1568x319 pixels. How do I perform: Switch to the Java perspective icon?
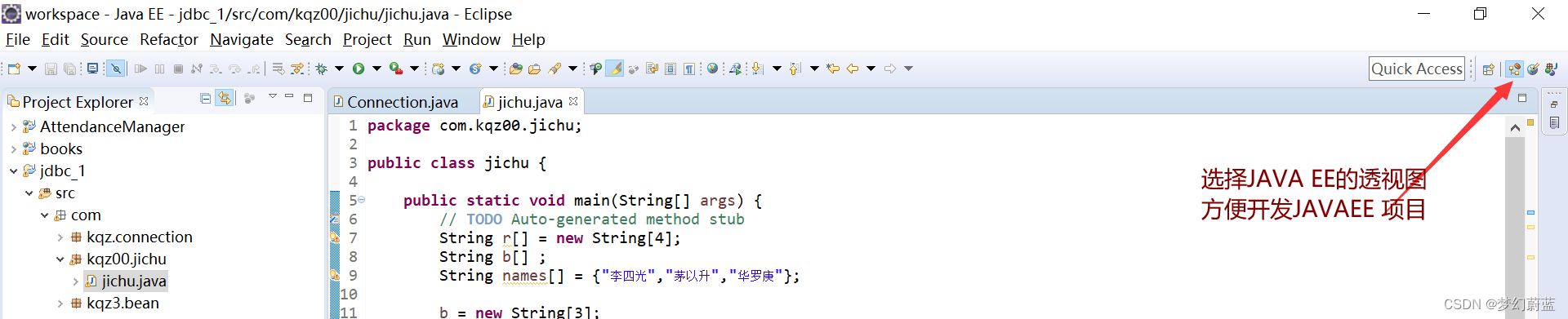click(x=1552, y=69)
